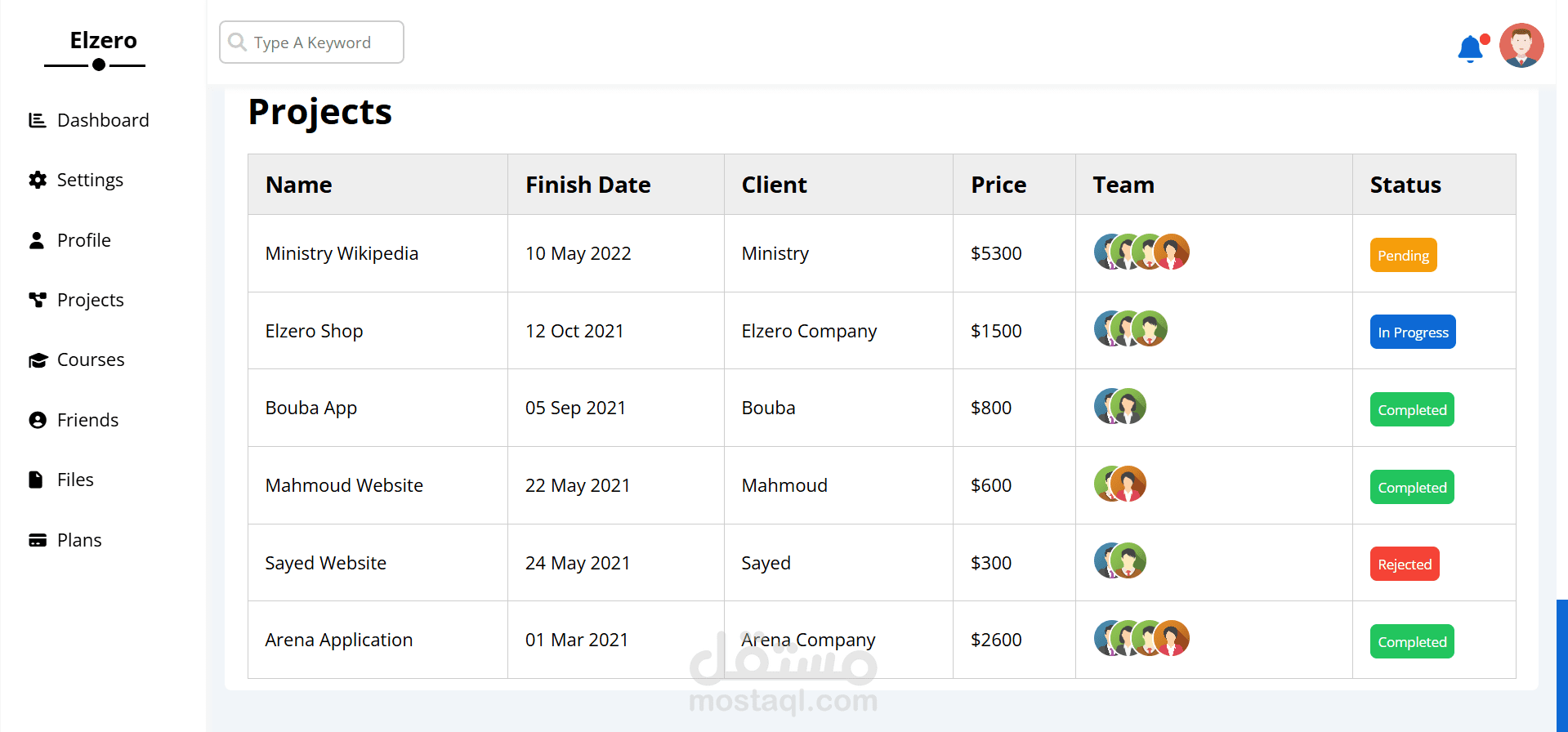Click the Rejected status badge

[1404, 565]
